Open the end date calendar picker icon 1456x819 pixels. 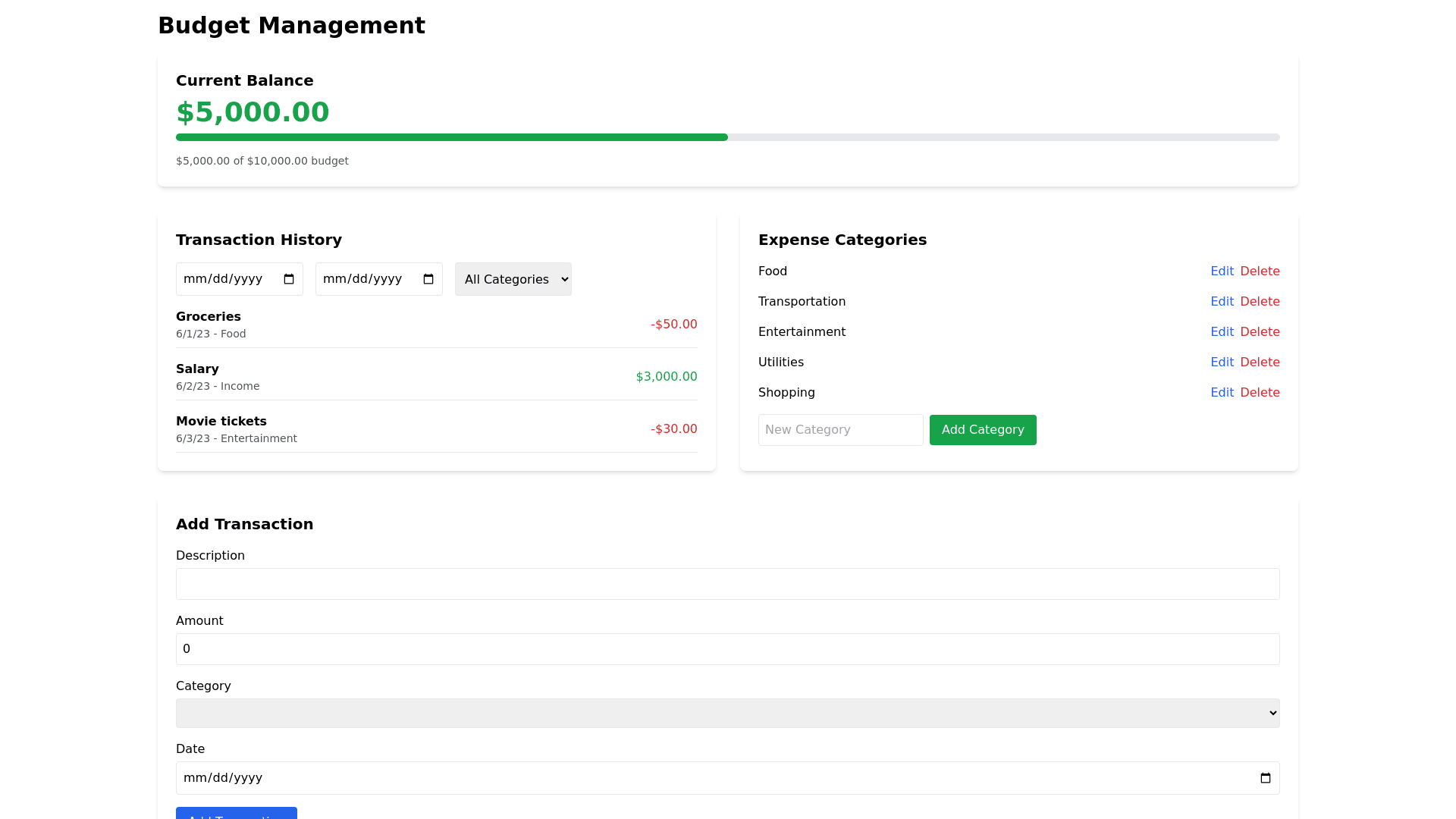pos(428,279)
